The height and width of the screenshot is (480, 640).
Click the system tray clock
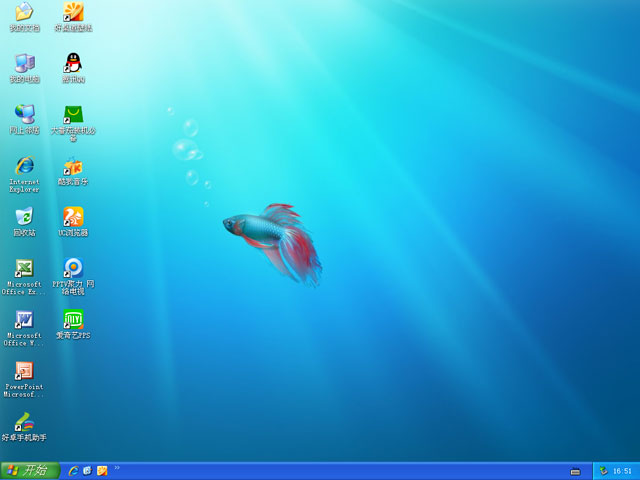(622, 471)
